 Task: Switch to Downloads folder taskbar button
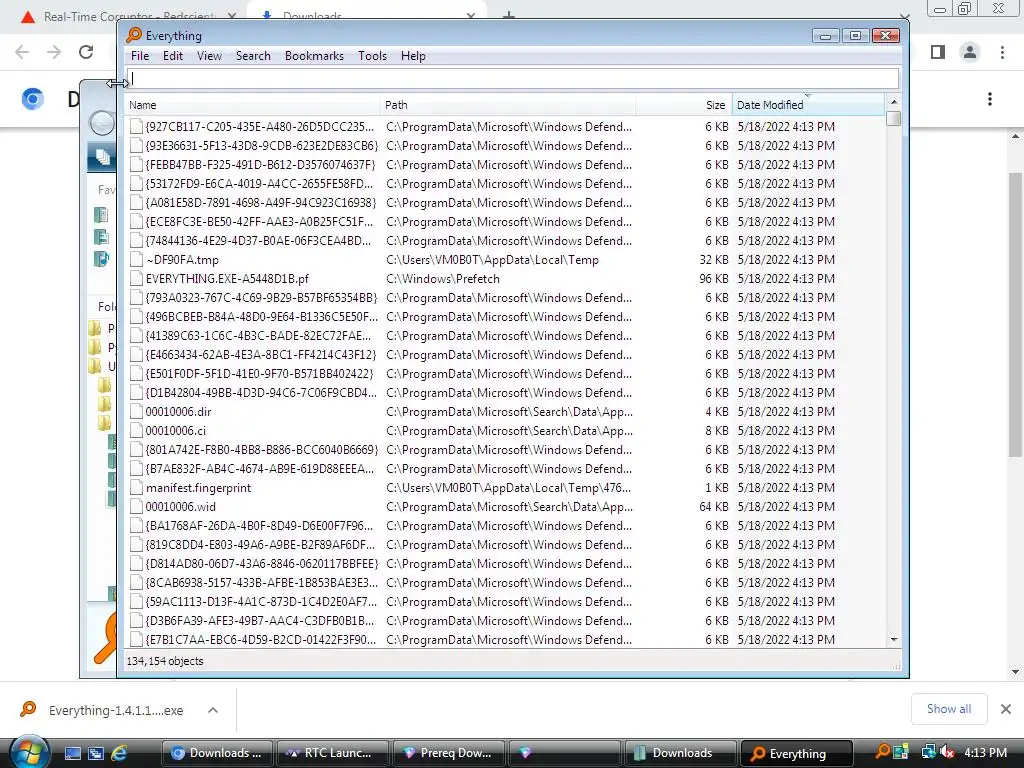pyautogui.click(x=681, y=753)
